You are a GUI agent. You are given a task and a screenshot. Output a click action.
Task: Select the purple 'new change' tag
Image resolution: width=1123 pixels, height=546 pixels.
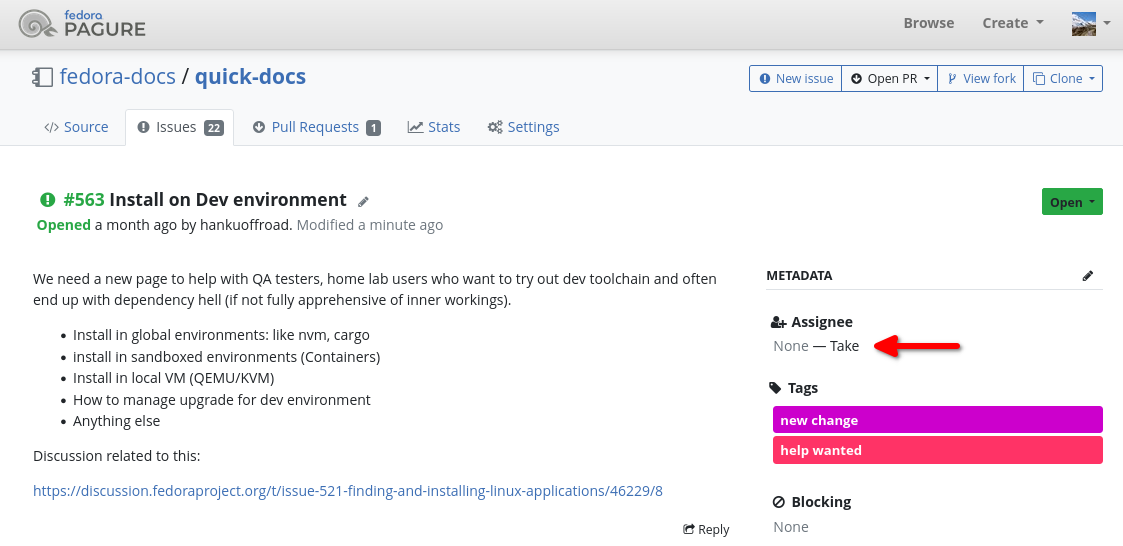937,420
